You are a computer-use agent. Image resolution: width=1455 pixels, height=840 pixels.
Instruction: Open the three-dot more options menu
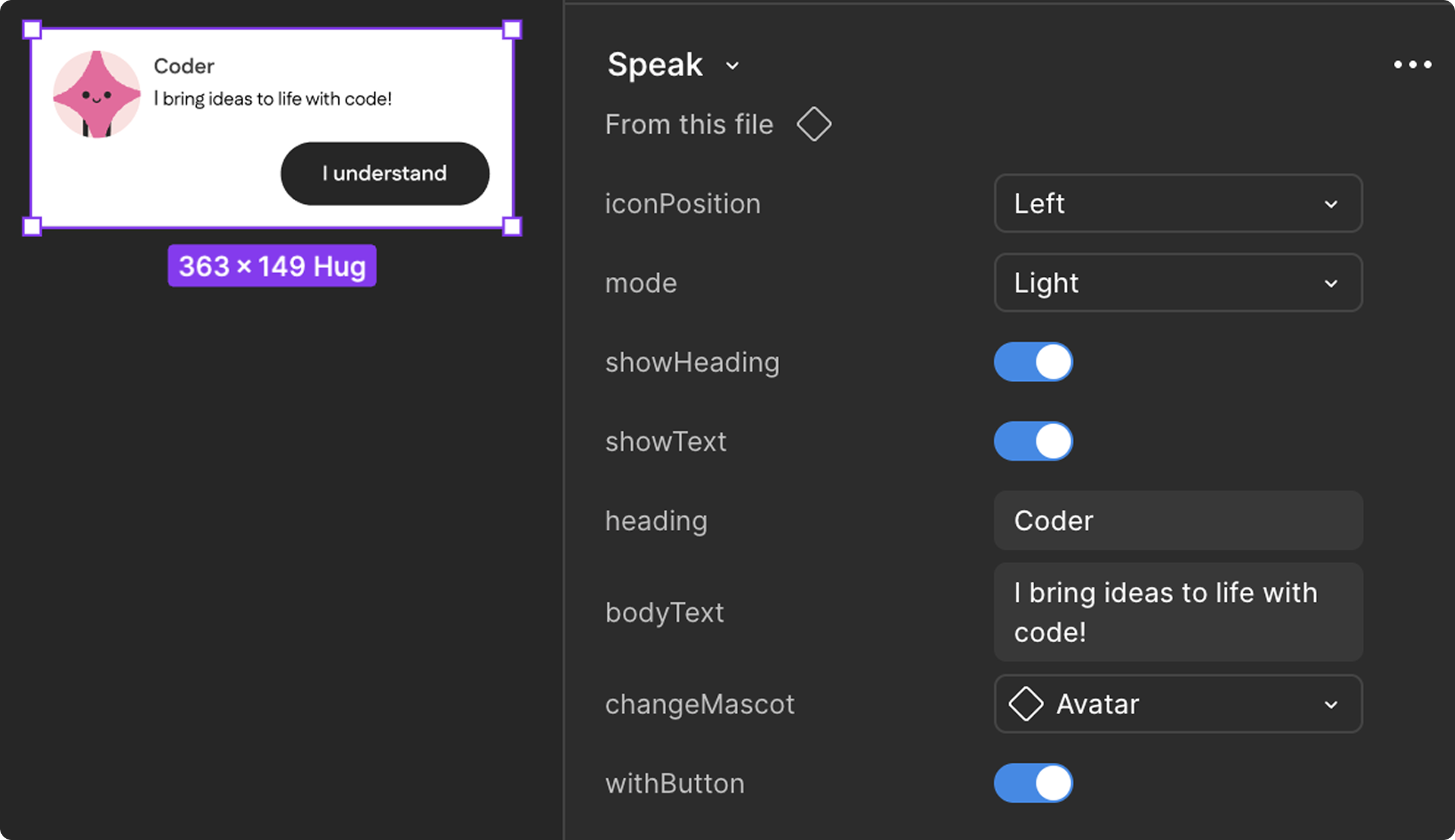(1412, 64)
